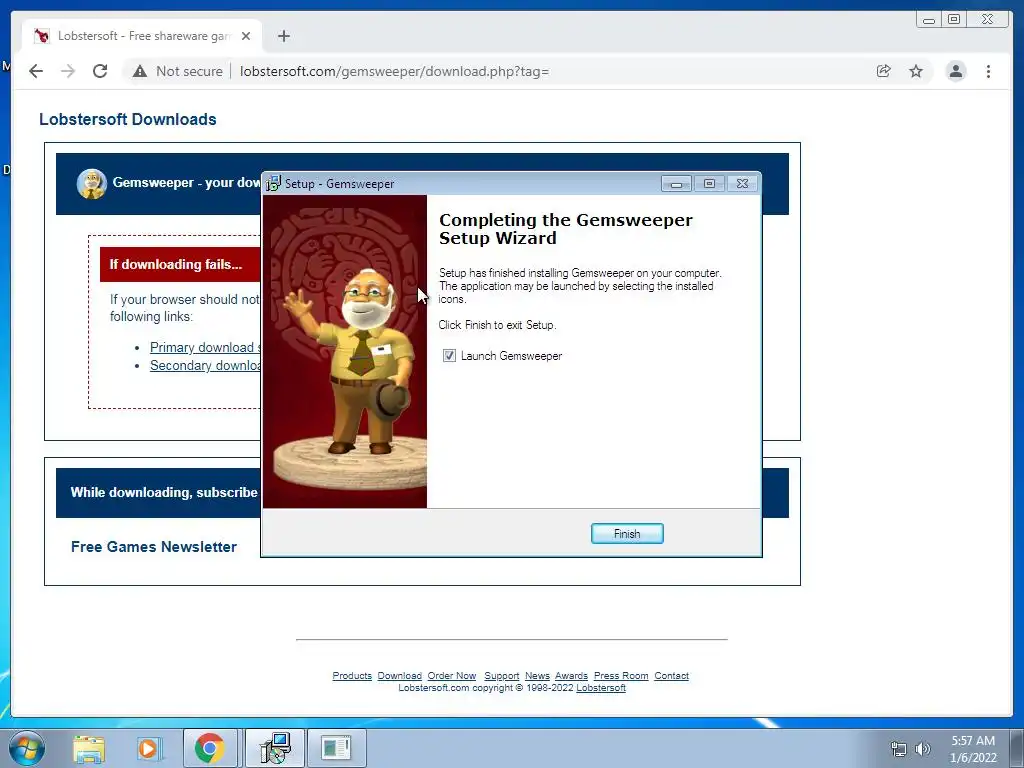1024x768 pixels.
Task: Open a new Chrome tab
Action: [283, 36]
